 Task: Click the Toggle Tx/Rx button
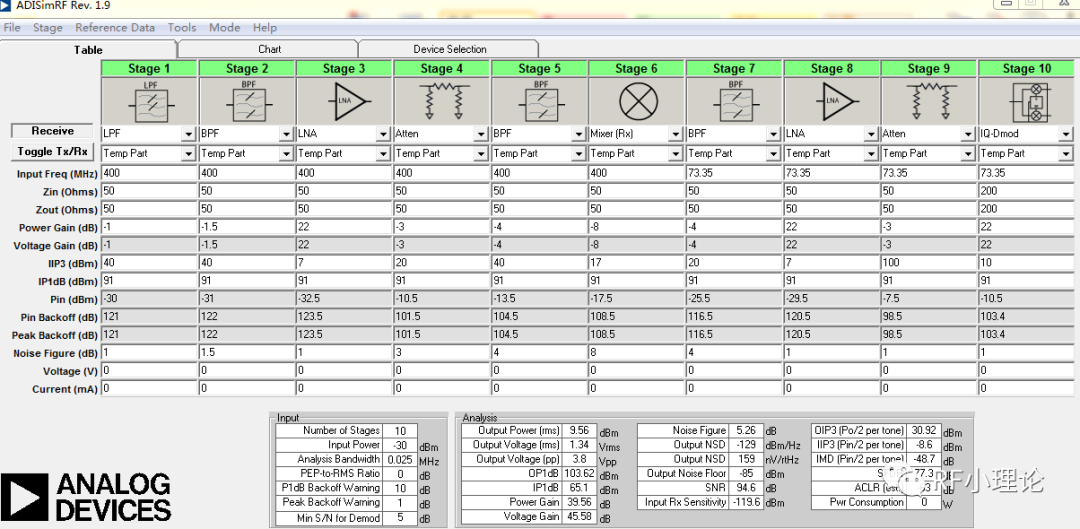(x=52, y=152)
